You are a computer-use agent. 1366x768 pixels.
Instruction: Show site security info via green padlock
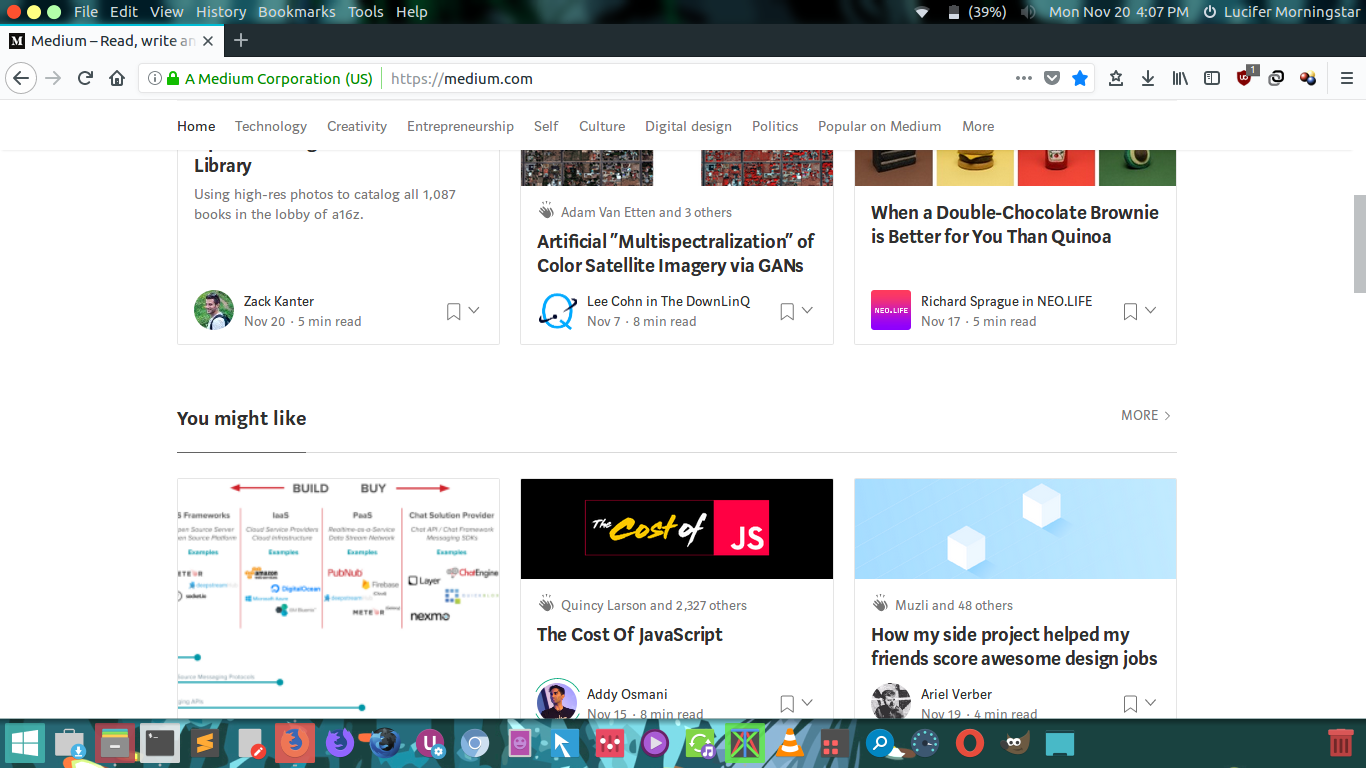pyautogui.click(x=173, y=78)
